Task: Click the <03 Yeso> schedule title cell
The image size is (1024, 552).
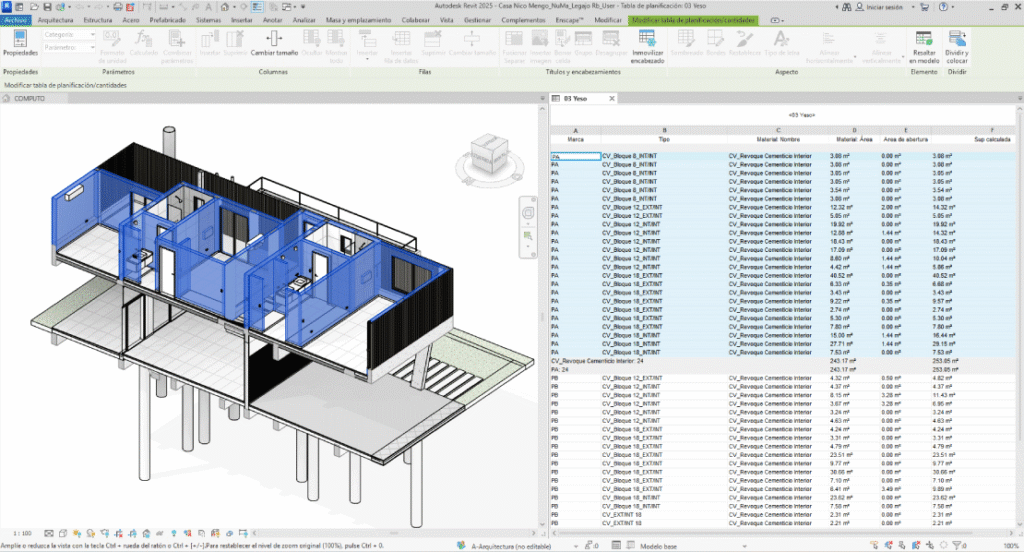Action: click(802, 115)
